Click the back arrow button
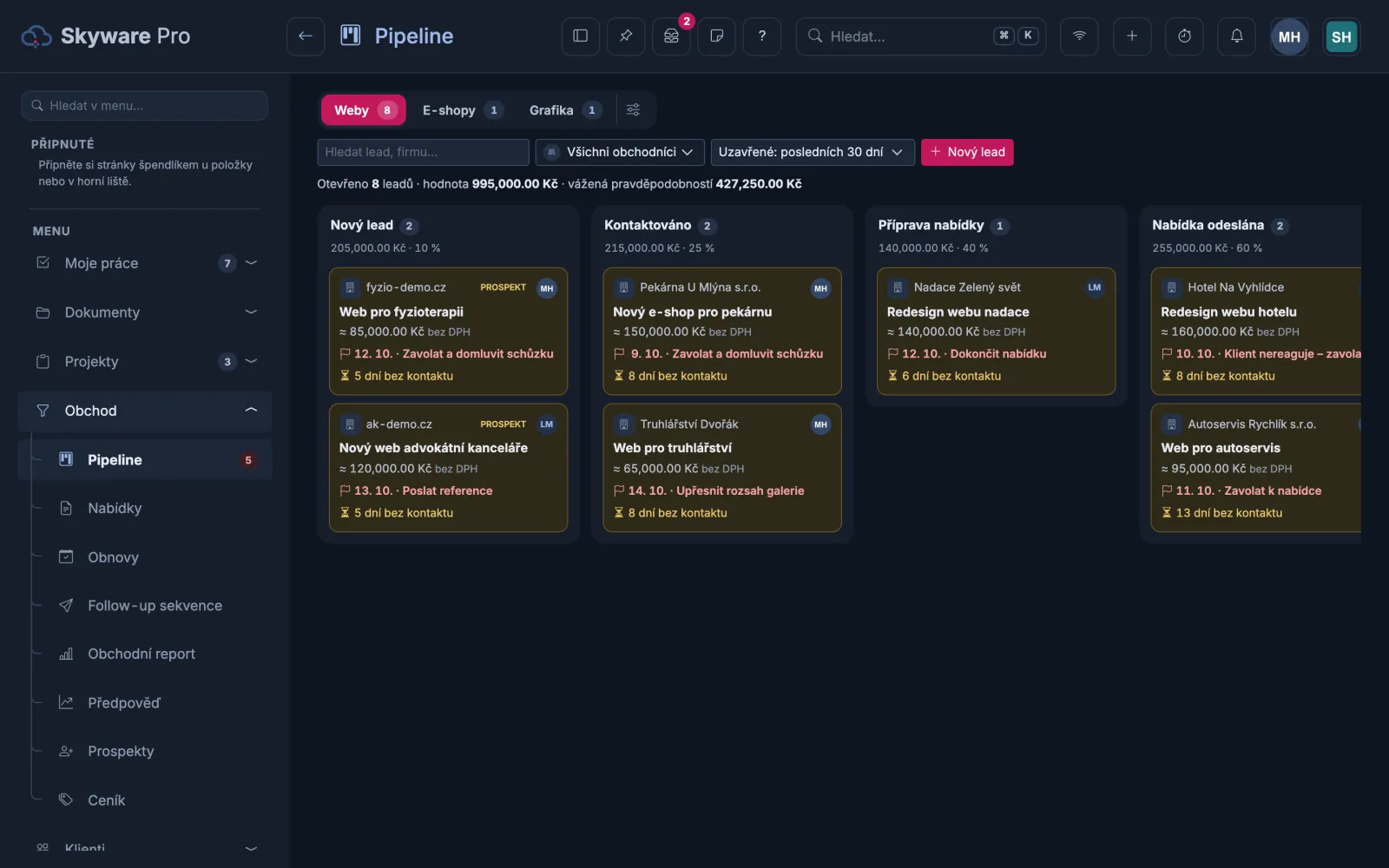Image resolution: width=1389 pixels, height=868 pixels. 306,36
